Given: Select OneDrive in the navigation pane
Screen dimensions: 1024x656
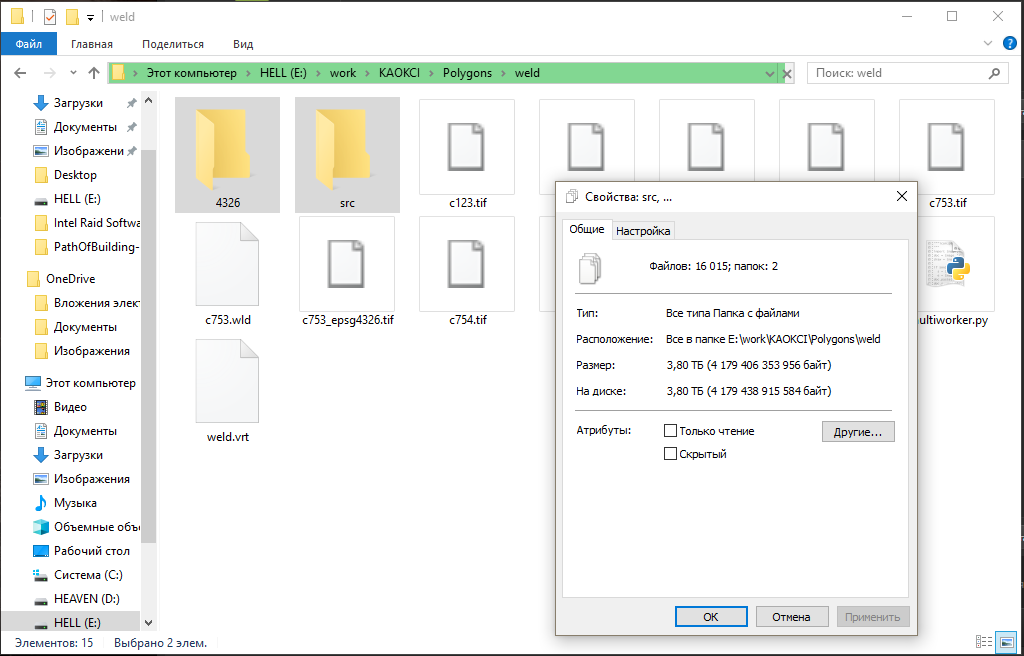Looking at the screenshot, I should [x=71, y=279].
